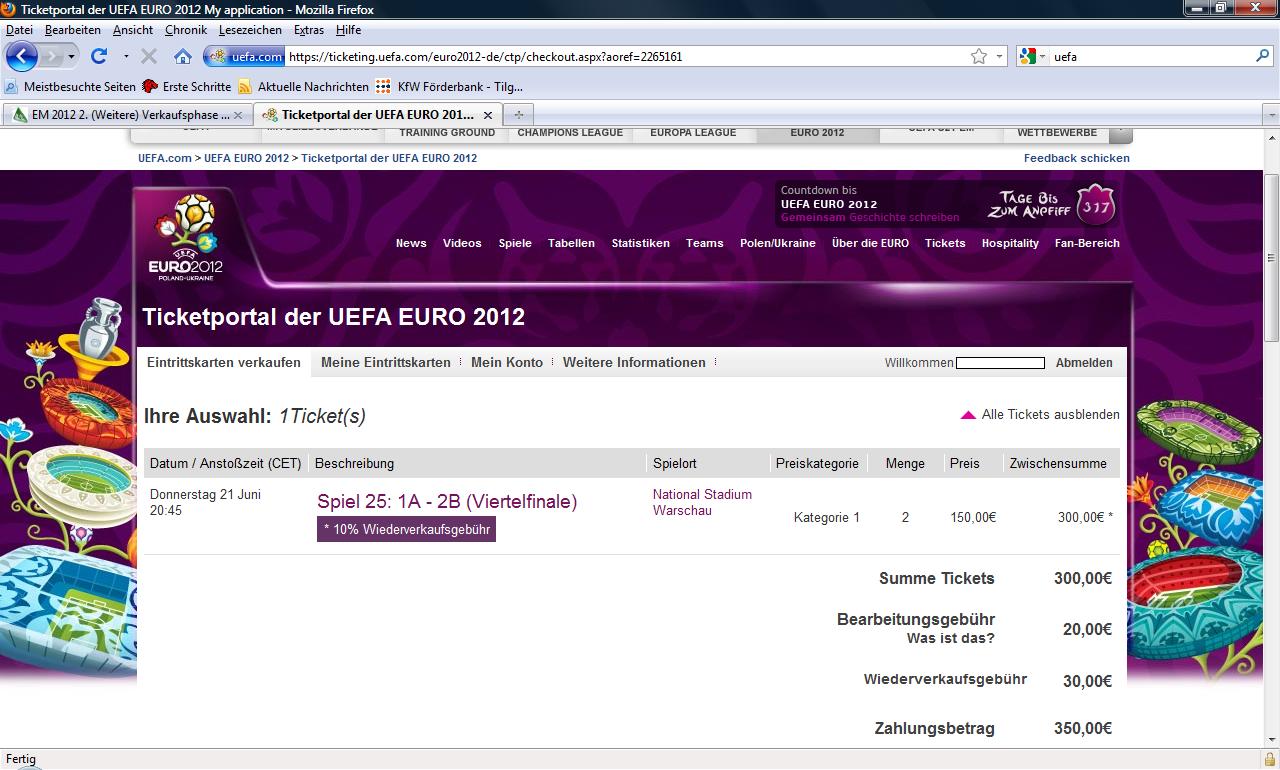This screenshot has height=770, width=1280.
Task: Open the Spiele section
Action: tap(515, 243)
